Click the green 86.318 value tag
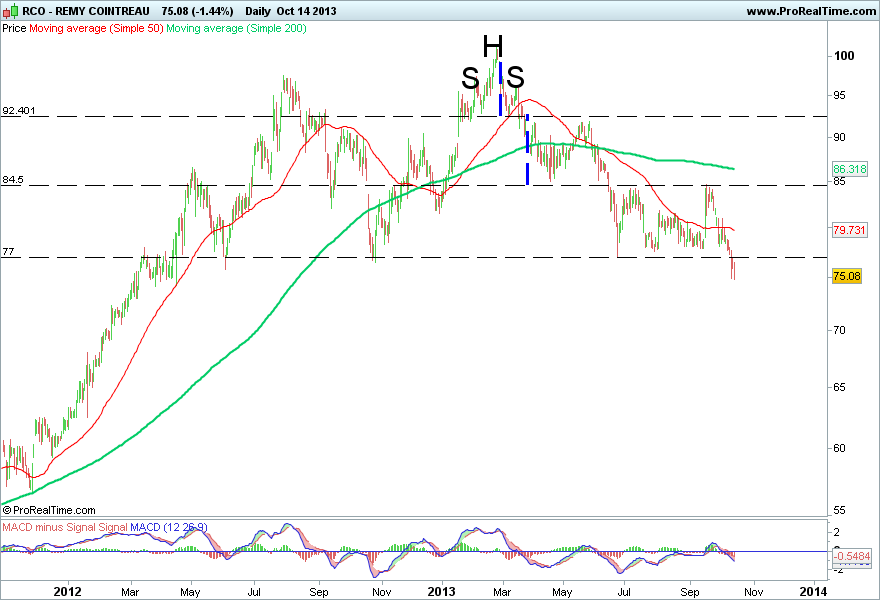The height and width of the screenshot is (600, 880). 849,169
